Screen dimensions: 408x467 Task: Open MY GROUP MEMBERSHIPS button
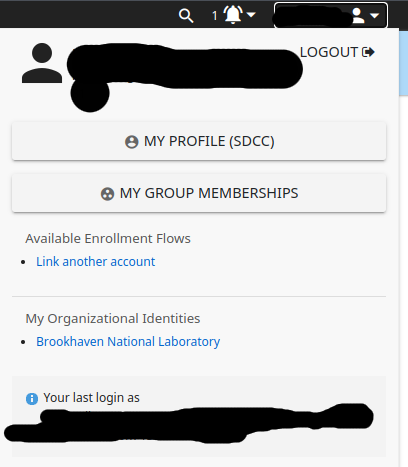(199, 193)
